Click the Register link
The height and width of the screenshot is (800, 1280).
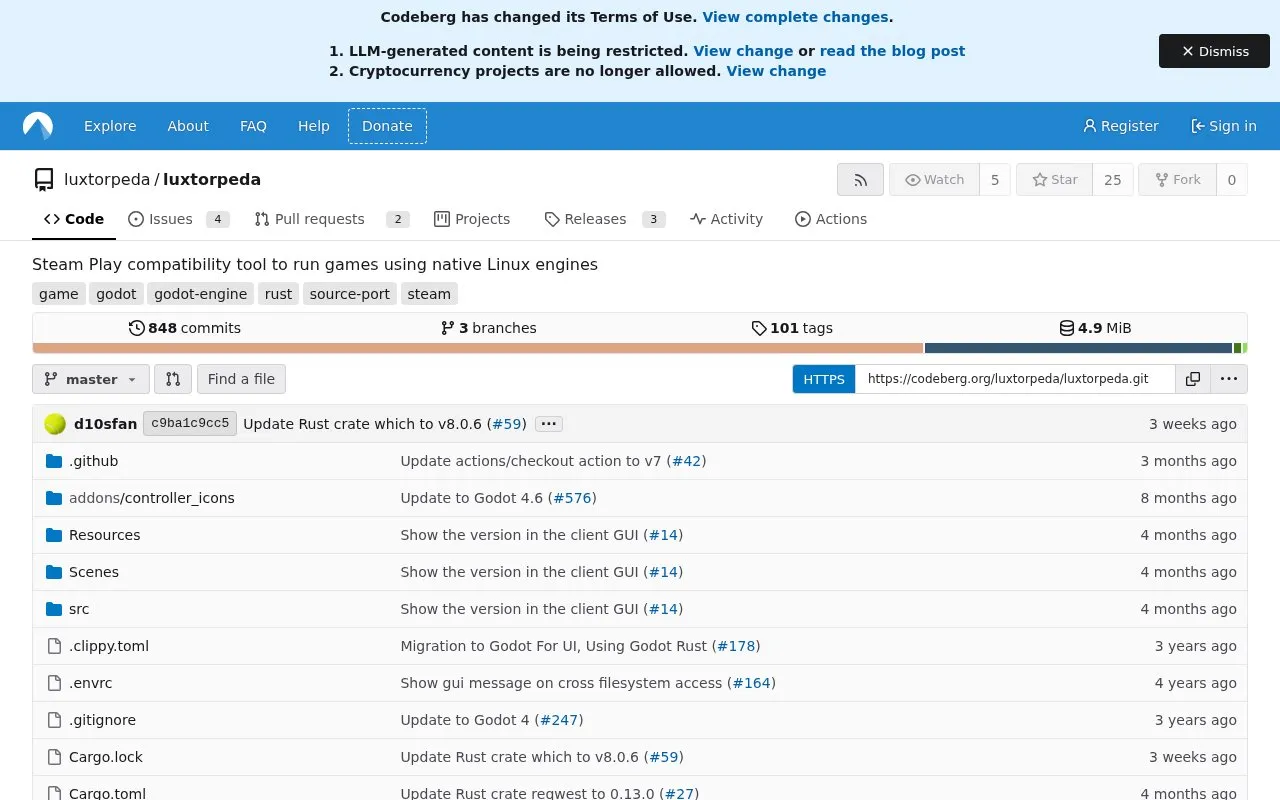click(1120, 126)
